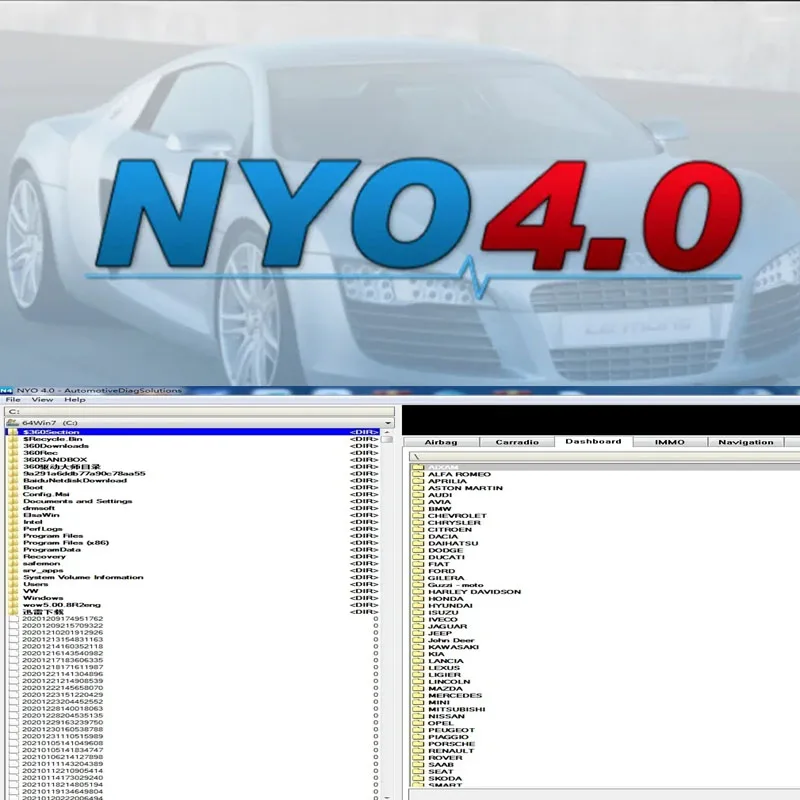The width and height of the screenshot is (800, 800).
Task: Select the 'wow5.00.8R2eng' folder
Action: coord(193,605)
